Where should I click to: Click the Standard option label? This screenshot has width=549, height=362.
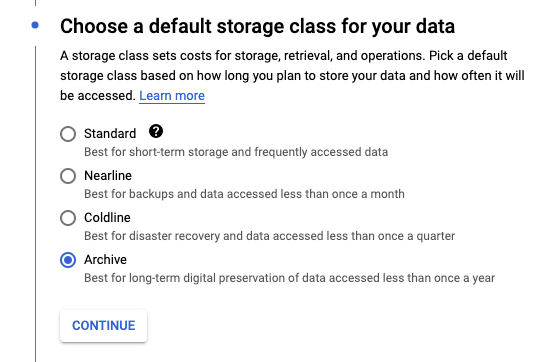click(110, 134)
